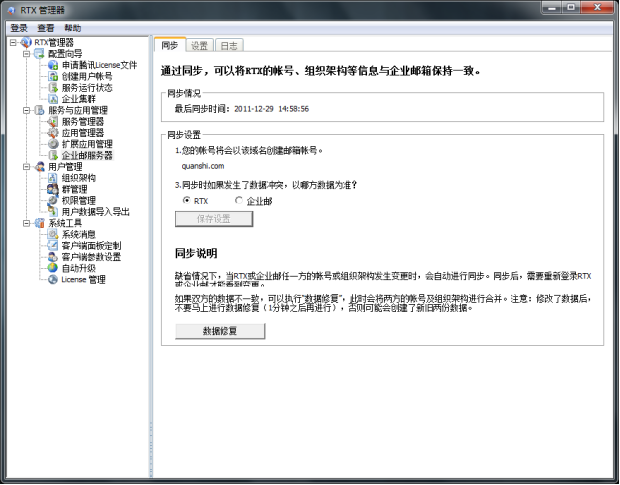Open the 企业集群 tree node icon
Image resolution: width=620 pixels, height=485 pixels.
53,99
